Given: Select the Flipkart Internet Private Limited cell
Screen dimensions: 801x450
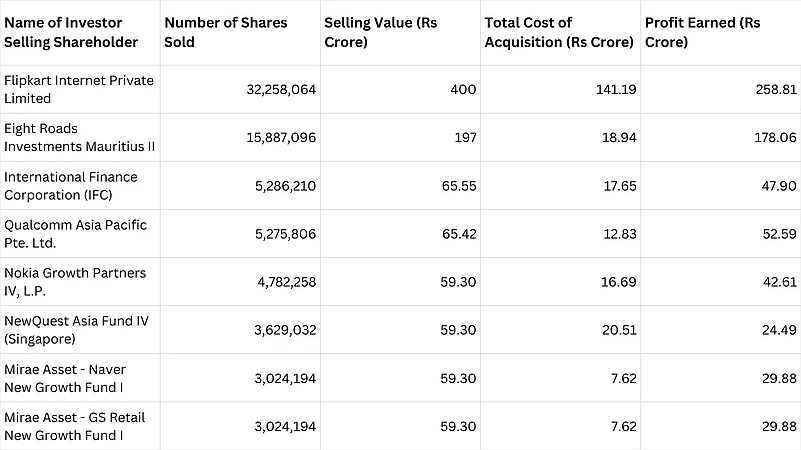Looking at the screenshot, I should tap(79, 89).
